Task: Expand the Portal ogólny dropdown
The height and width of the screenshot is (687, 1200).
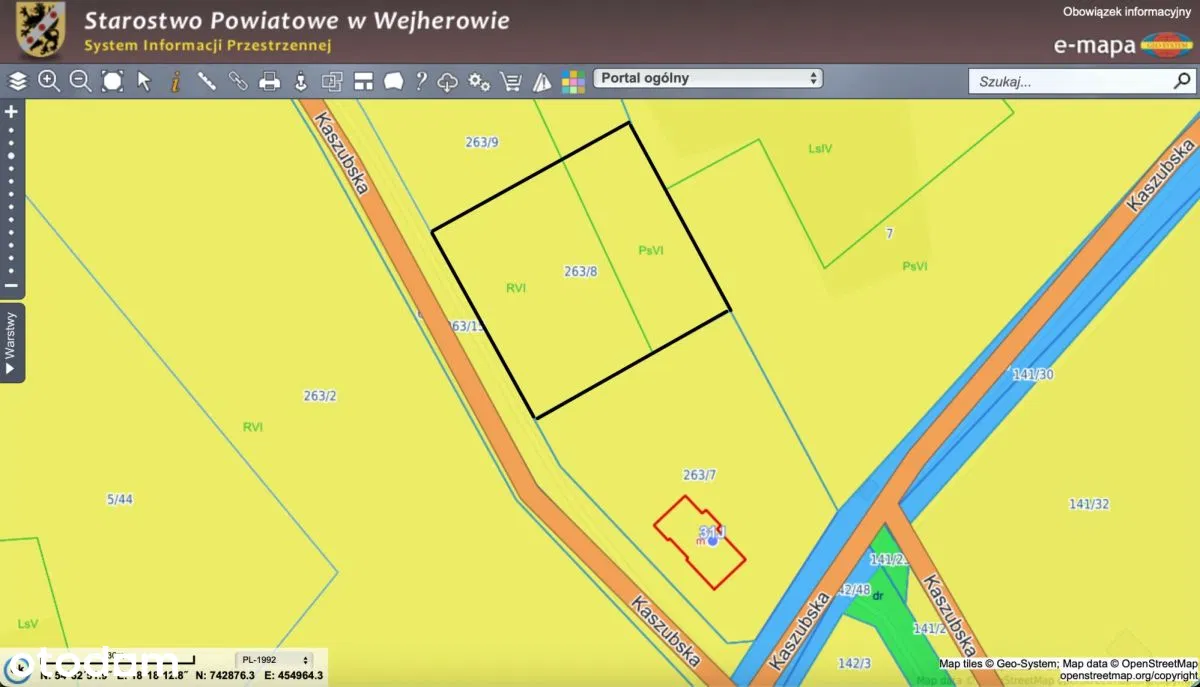Action: pos(708,78)
